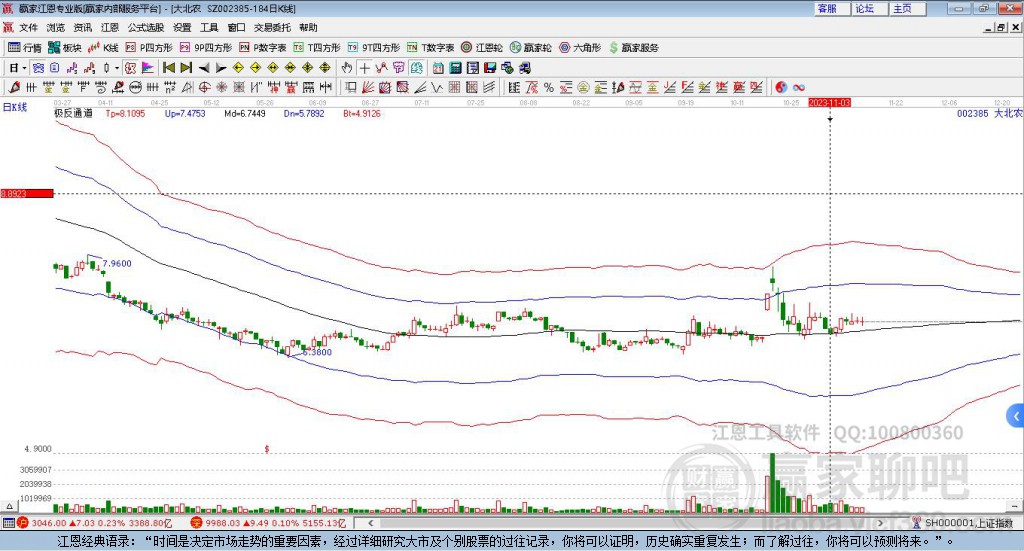The image size is (1024, 551).
Task: Click the yellow diamond four-way arrow icon
Action: pos(325,67)
